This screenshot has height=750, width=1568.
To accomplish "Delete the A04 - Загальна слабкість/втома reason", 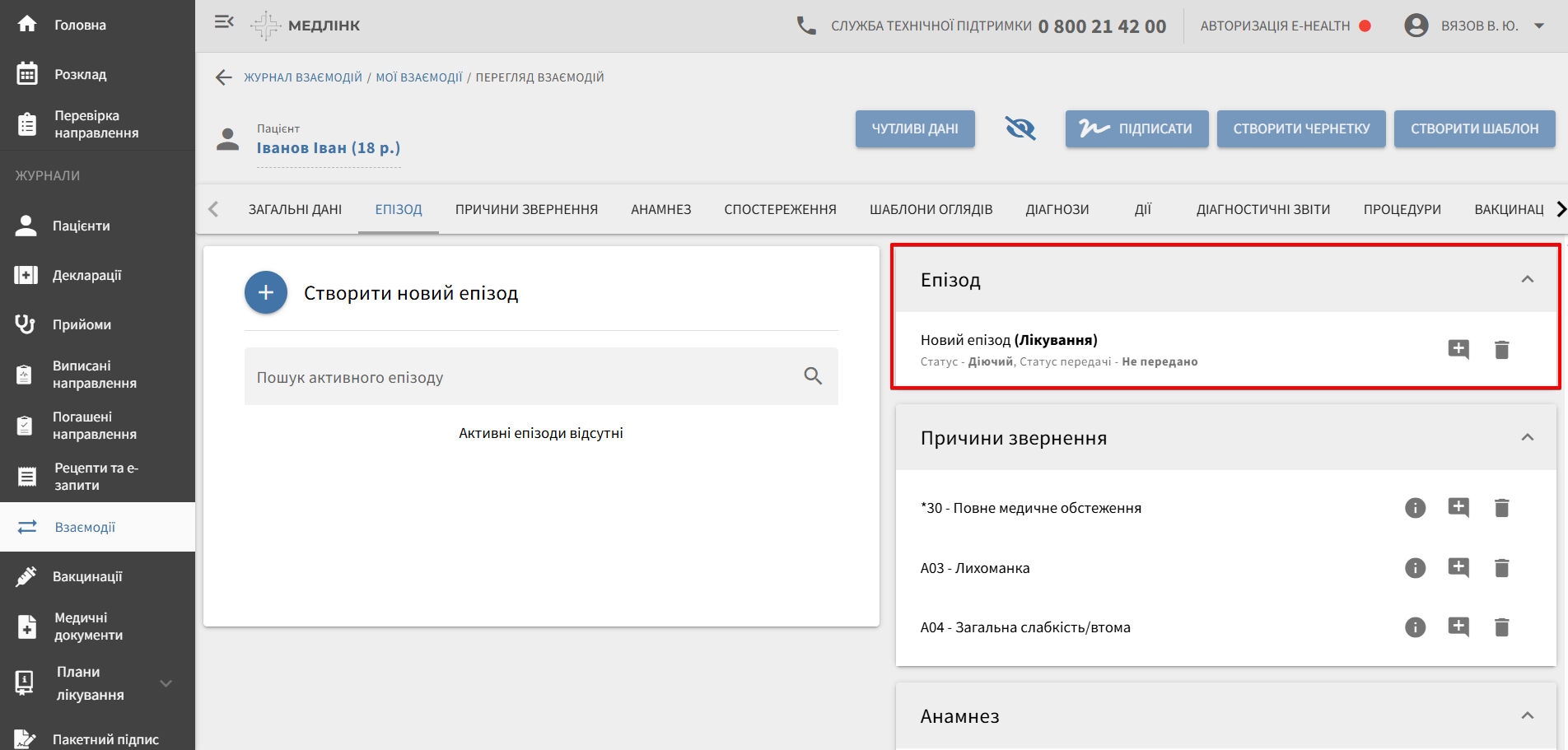I will click(1501, 628).
